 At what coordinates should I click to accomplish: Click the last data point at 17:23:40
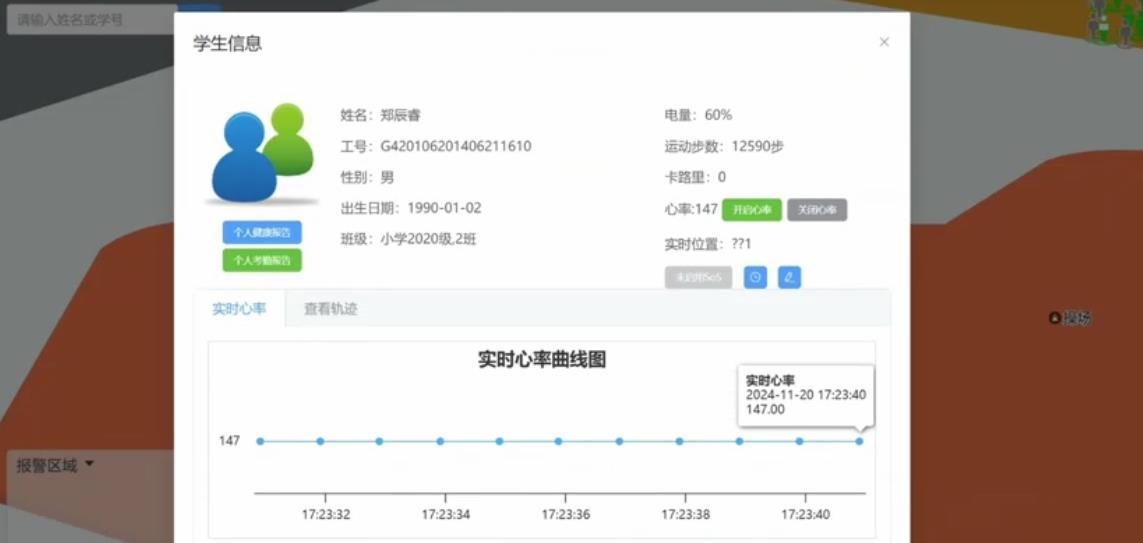click(859, 441)
